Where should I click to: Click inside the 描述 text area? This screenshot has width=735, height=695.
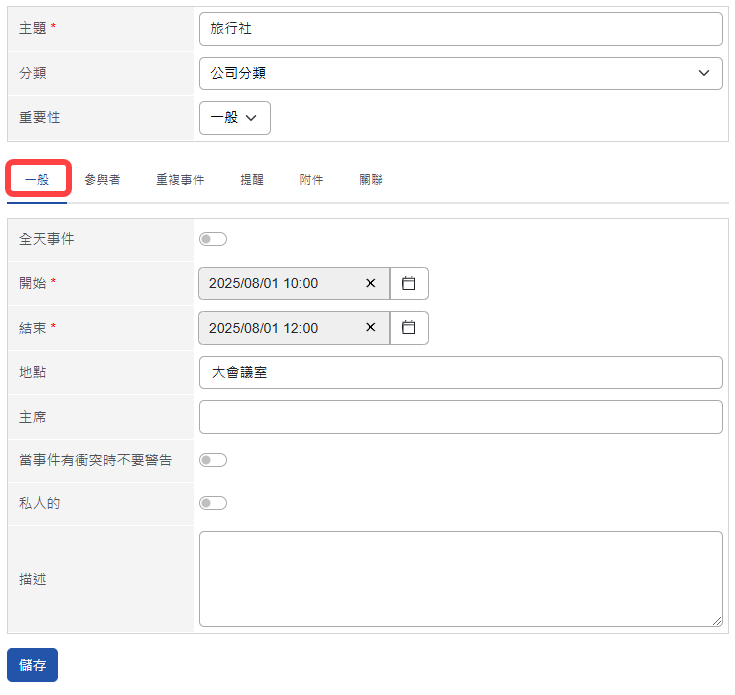(x=460, y=578)
